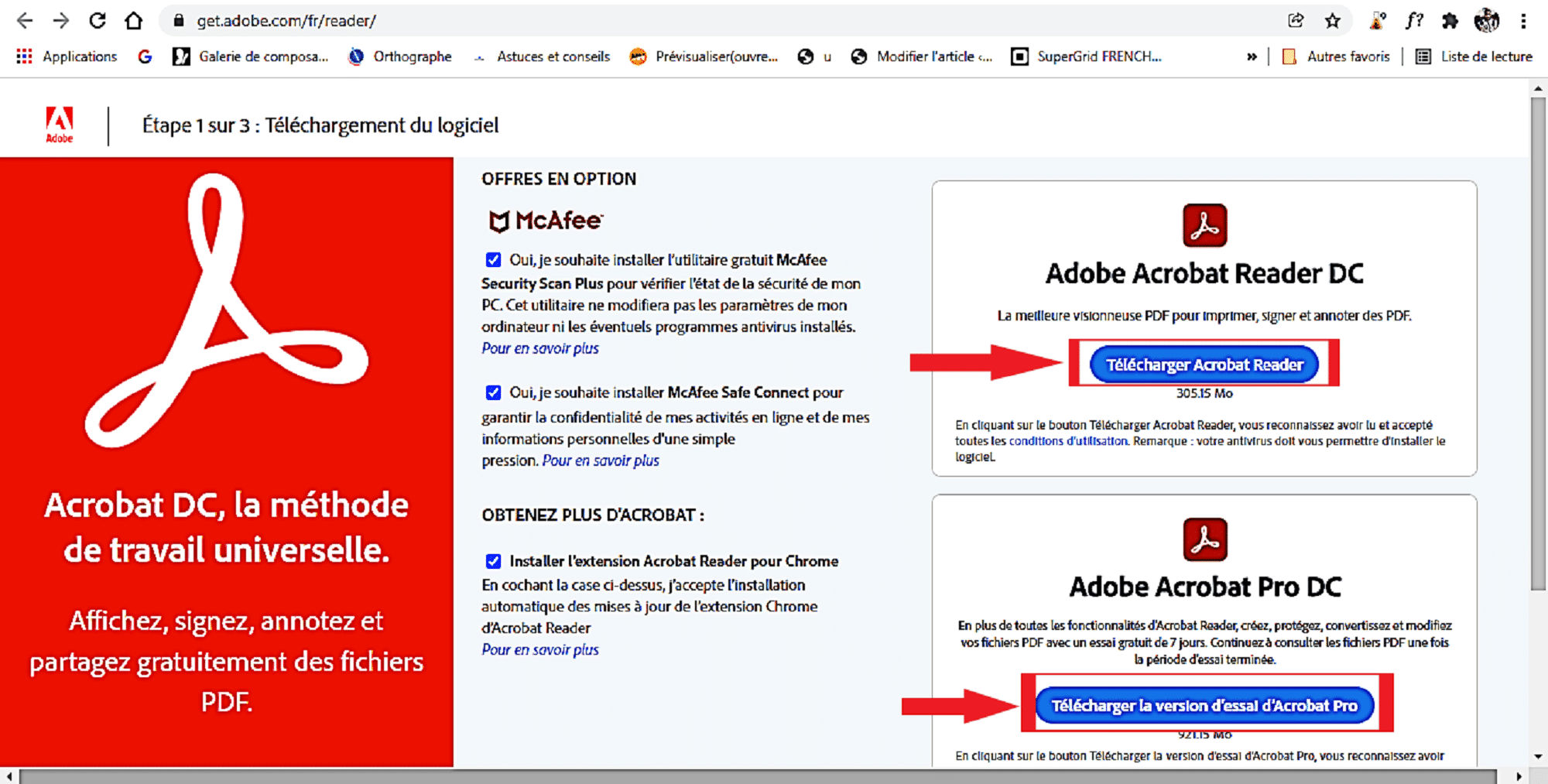
Task: Click Télécharger Acrobat Reader button
Action: [x=1204, y=365]
